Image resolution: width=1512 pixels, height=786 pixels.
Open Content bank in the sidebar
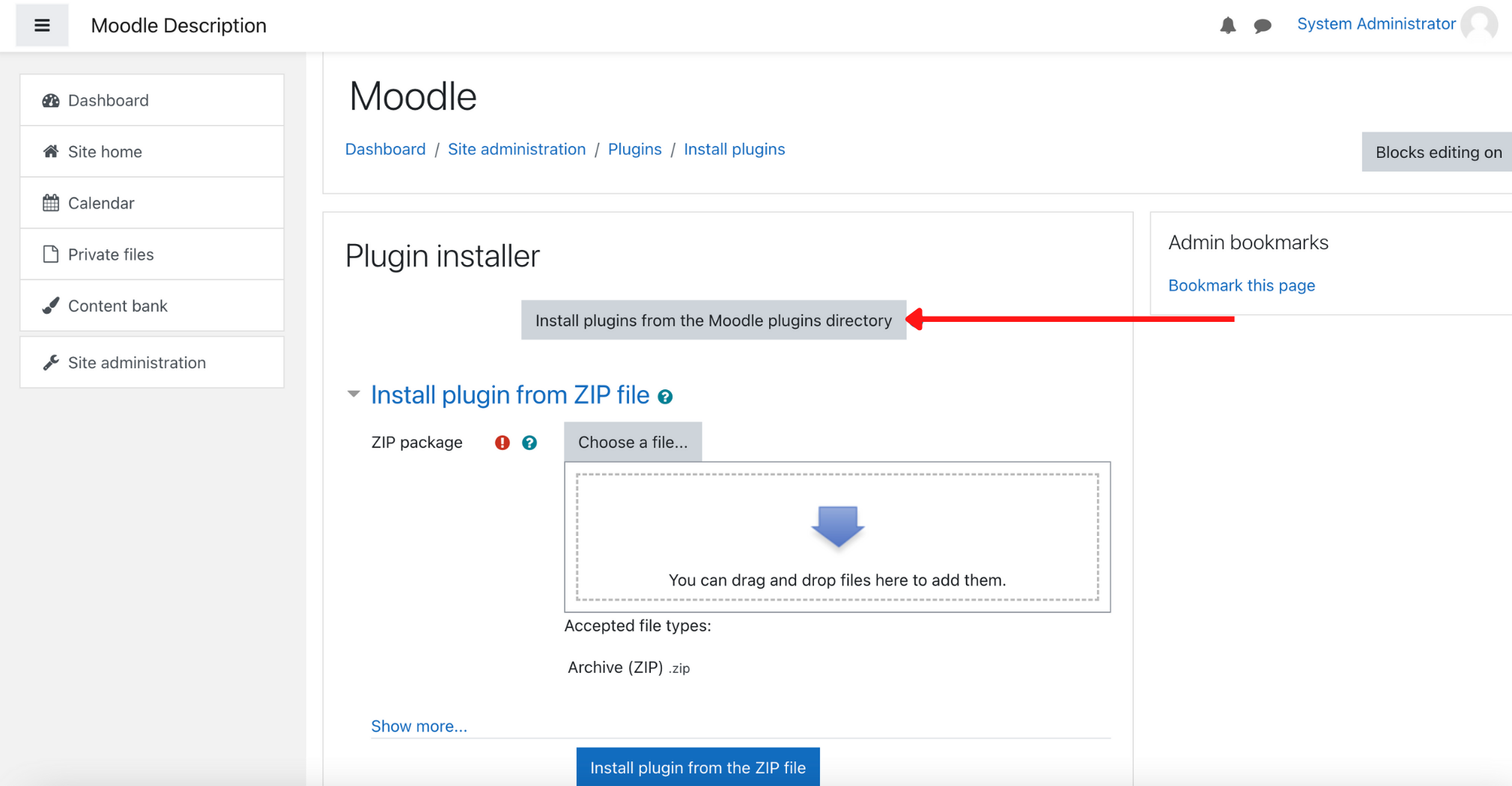pos(152,305)
